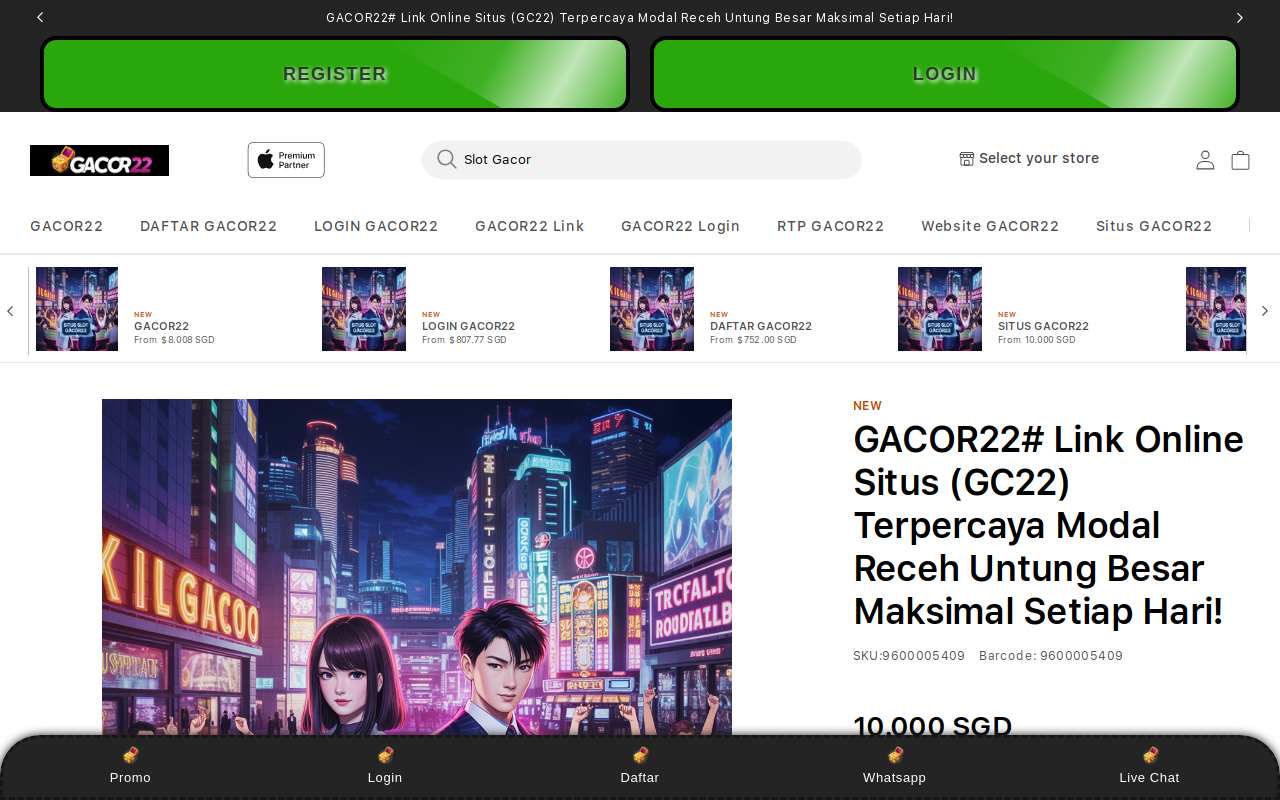Click the Daftar label in bottom bar

click(640, 777)
